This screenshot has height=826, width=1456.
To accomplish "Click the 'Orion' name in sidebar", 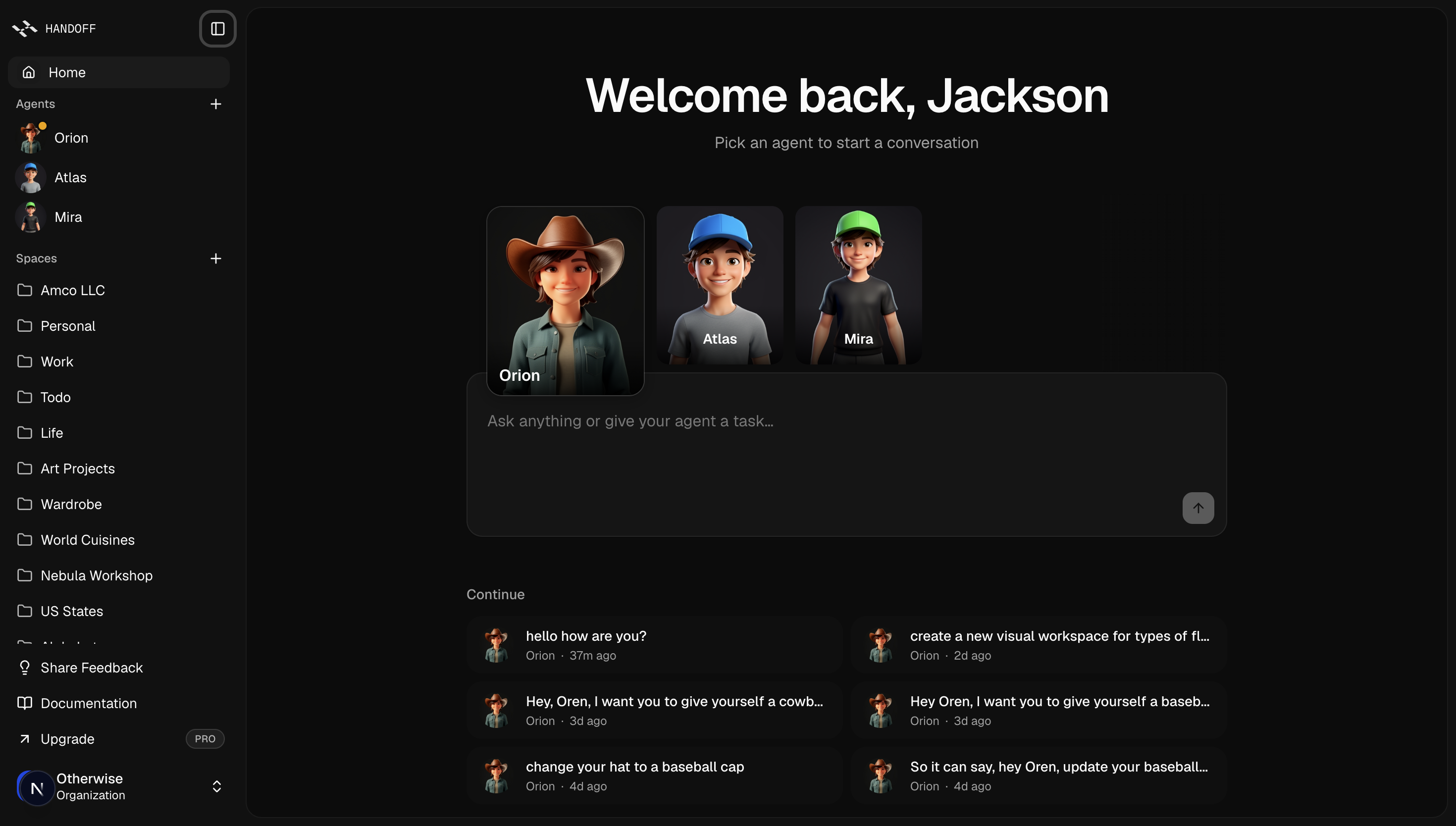I will point(71,138).
